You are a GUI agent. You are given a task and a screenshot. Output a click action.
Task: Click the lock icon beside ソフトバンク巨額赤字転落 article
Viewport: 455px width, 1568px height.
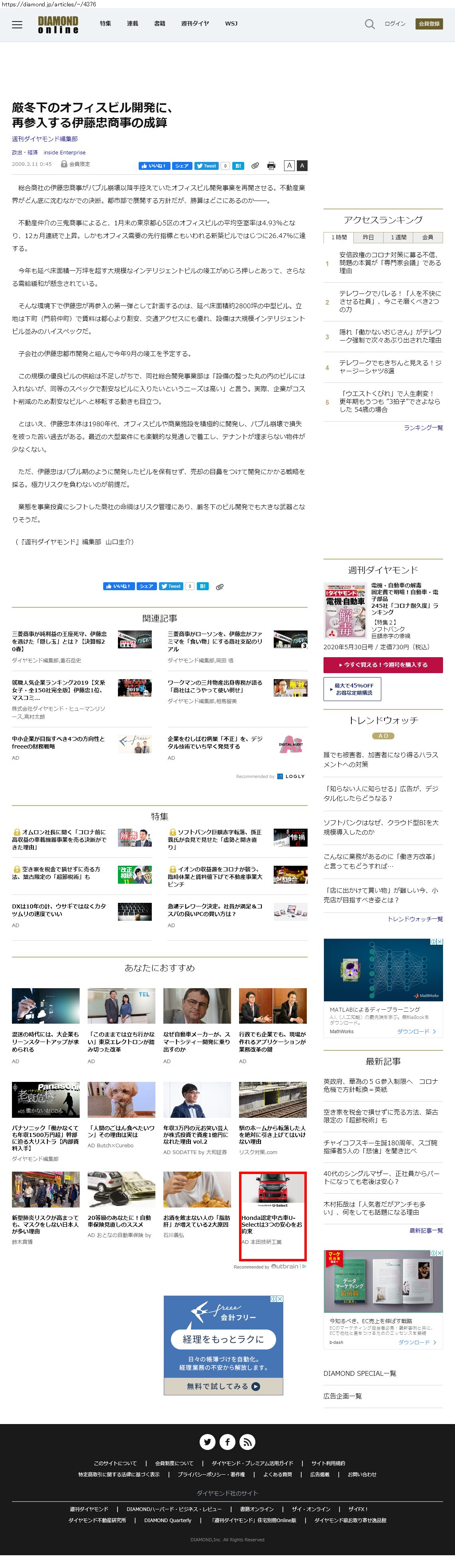tap(172, 832)
